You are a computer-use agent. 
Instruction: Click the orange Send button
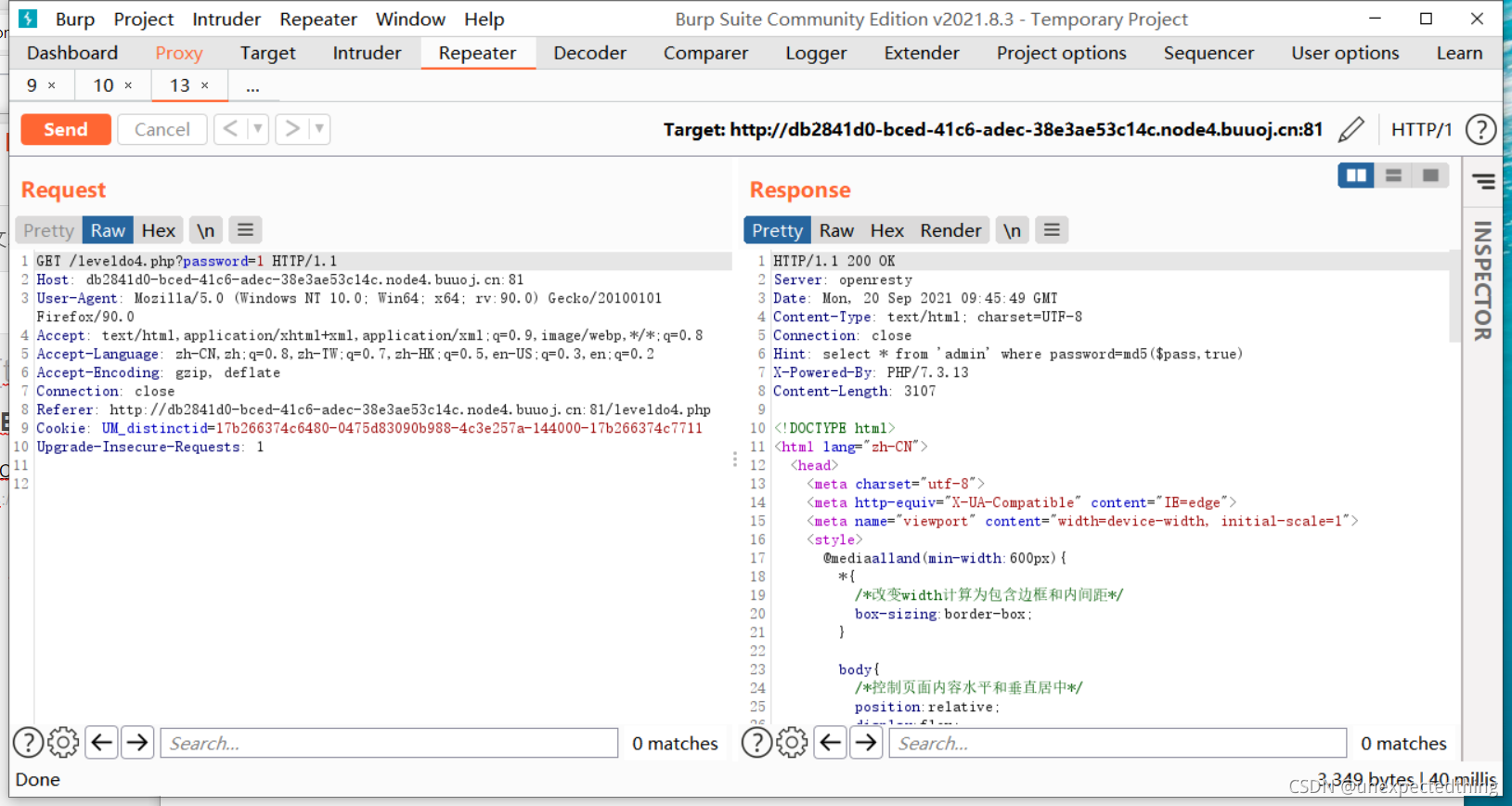click(x=66, y=129)
